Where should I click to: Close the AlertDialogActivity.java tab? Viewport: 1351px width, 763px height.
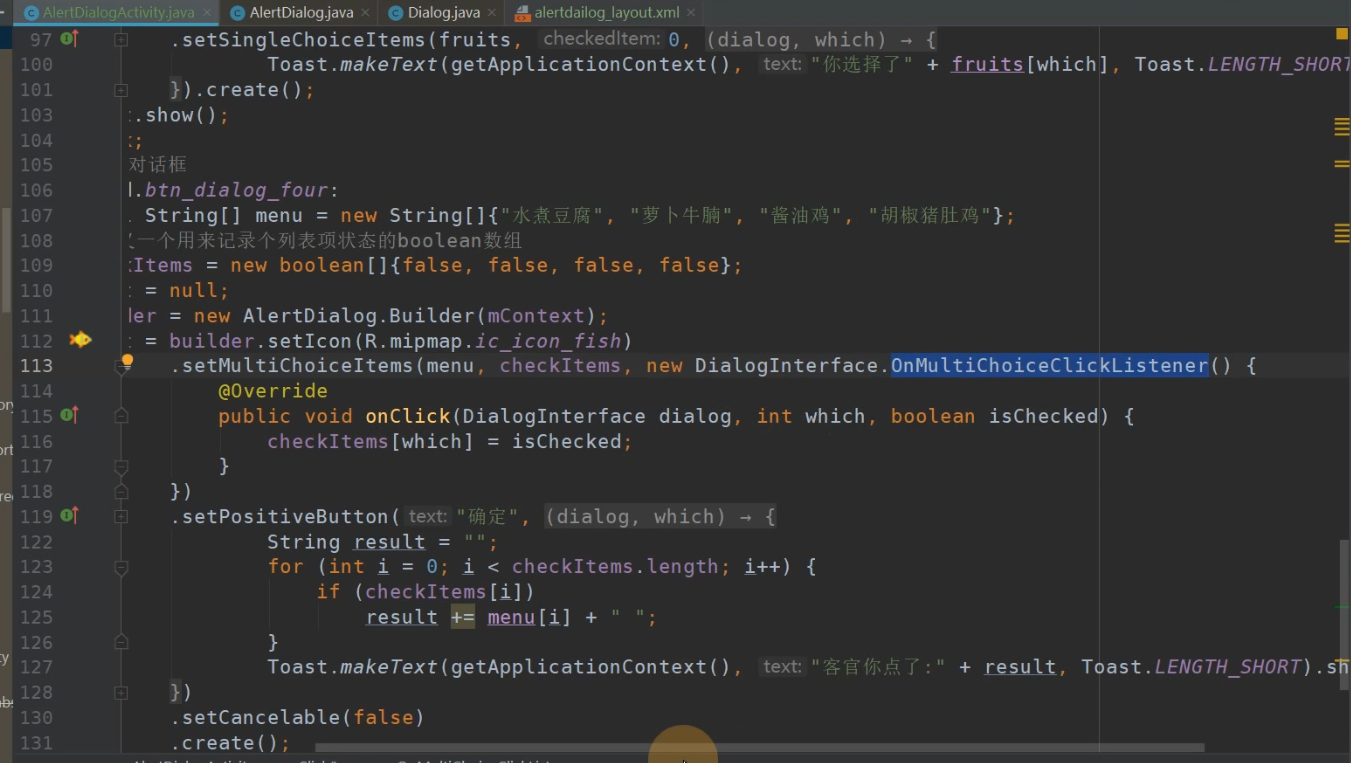click(208, 13)
